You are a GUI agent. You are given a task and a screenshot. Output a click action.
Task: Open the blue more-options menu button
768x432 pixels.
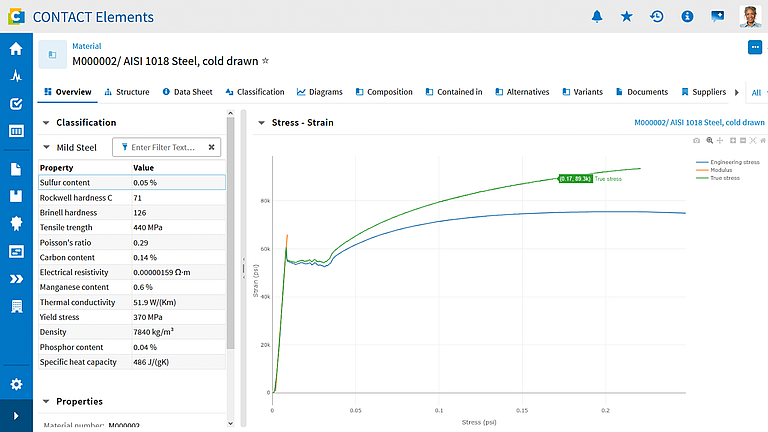[755, 48]
